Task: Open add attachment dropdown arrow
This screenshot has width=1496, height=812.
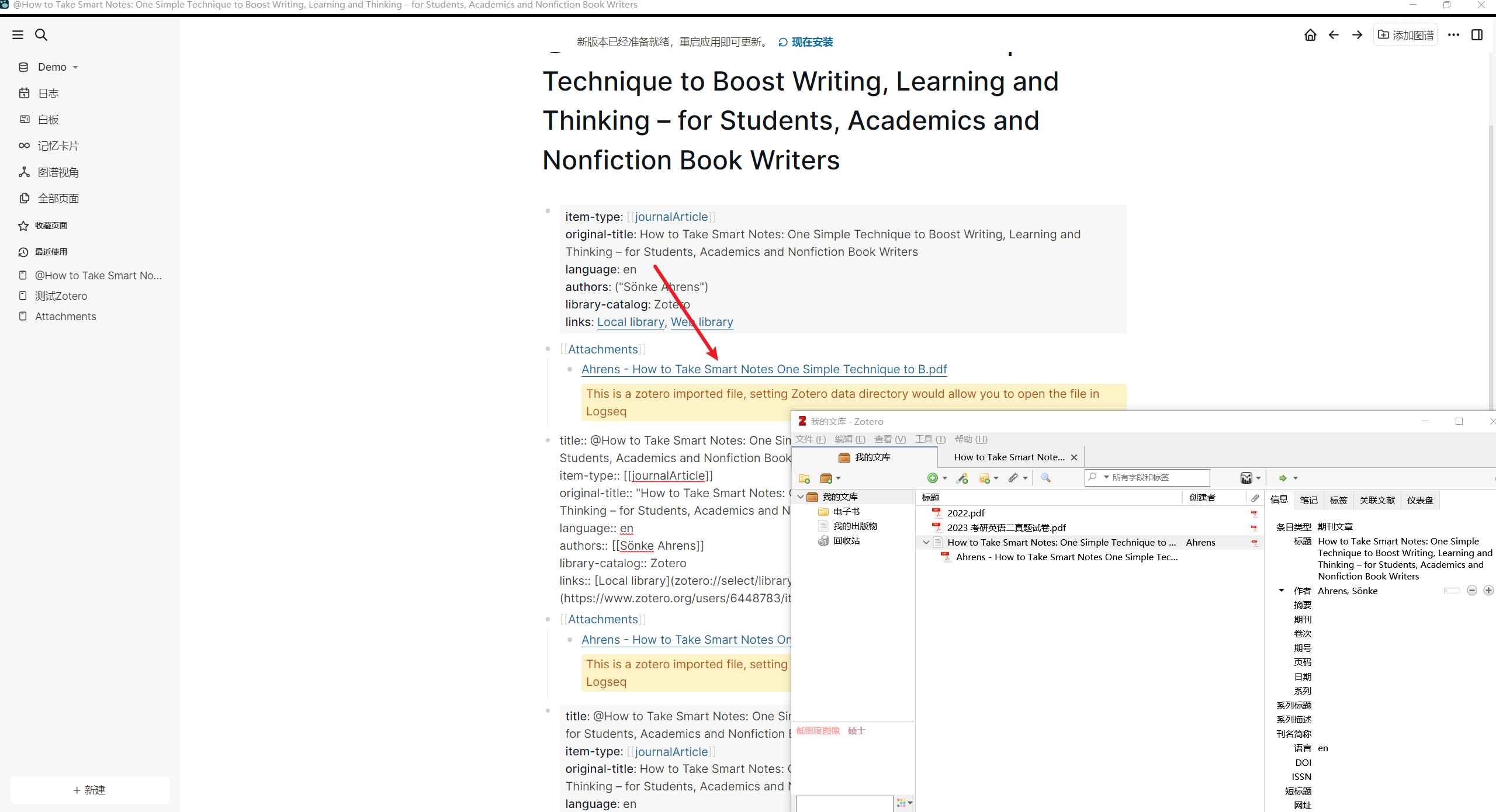Action: (1025, 478)
